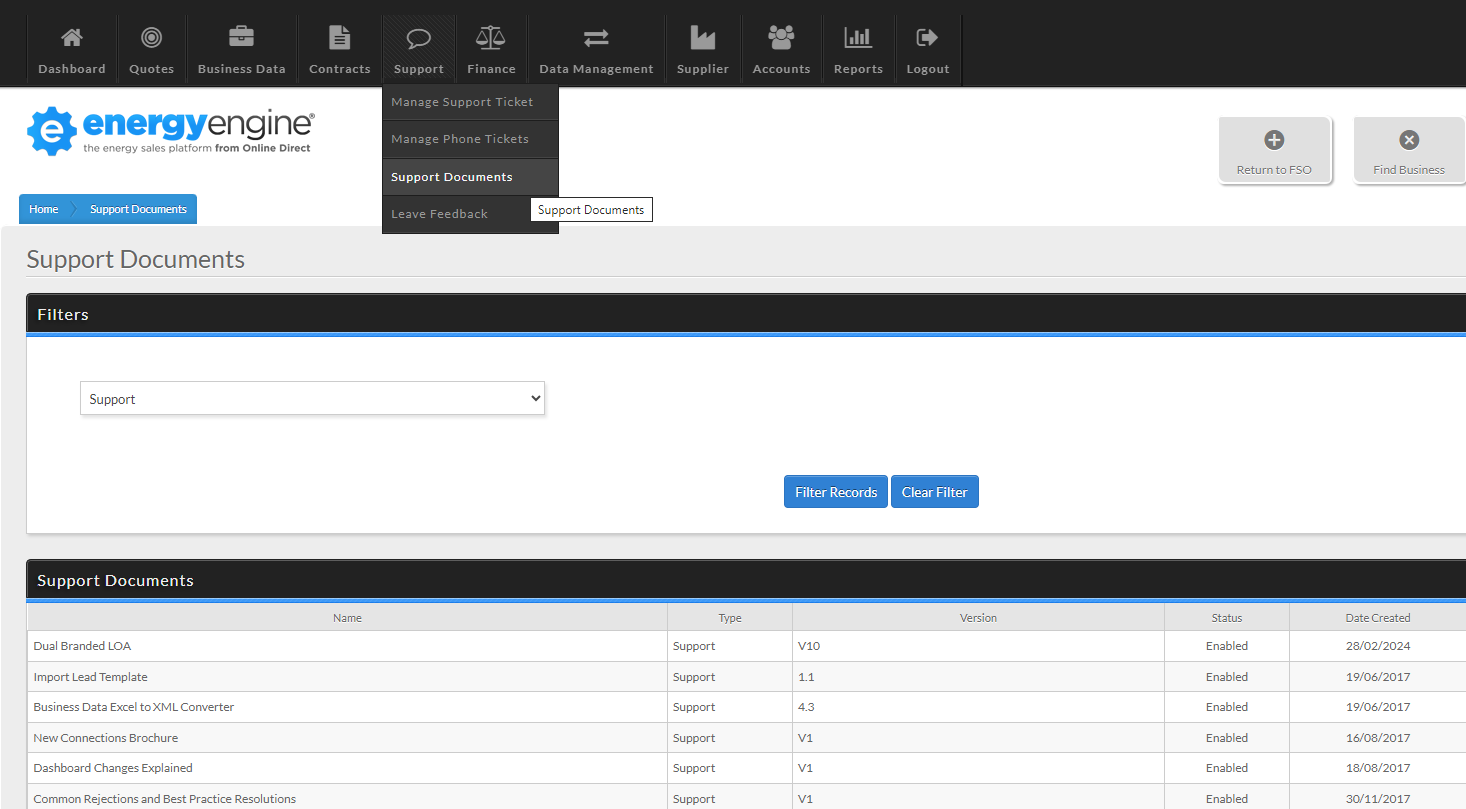The width and height of the screenshot is (1466, 809).
Task: Select Leave Feedback menu entry
Action: pos(440,214)
